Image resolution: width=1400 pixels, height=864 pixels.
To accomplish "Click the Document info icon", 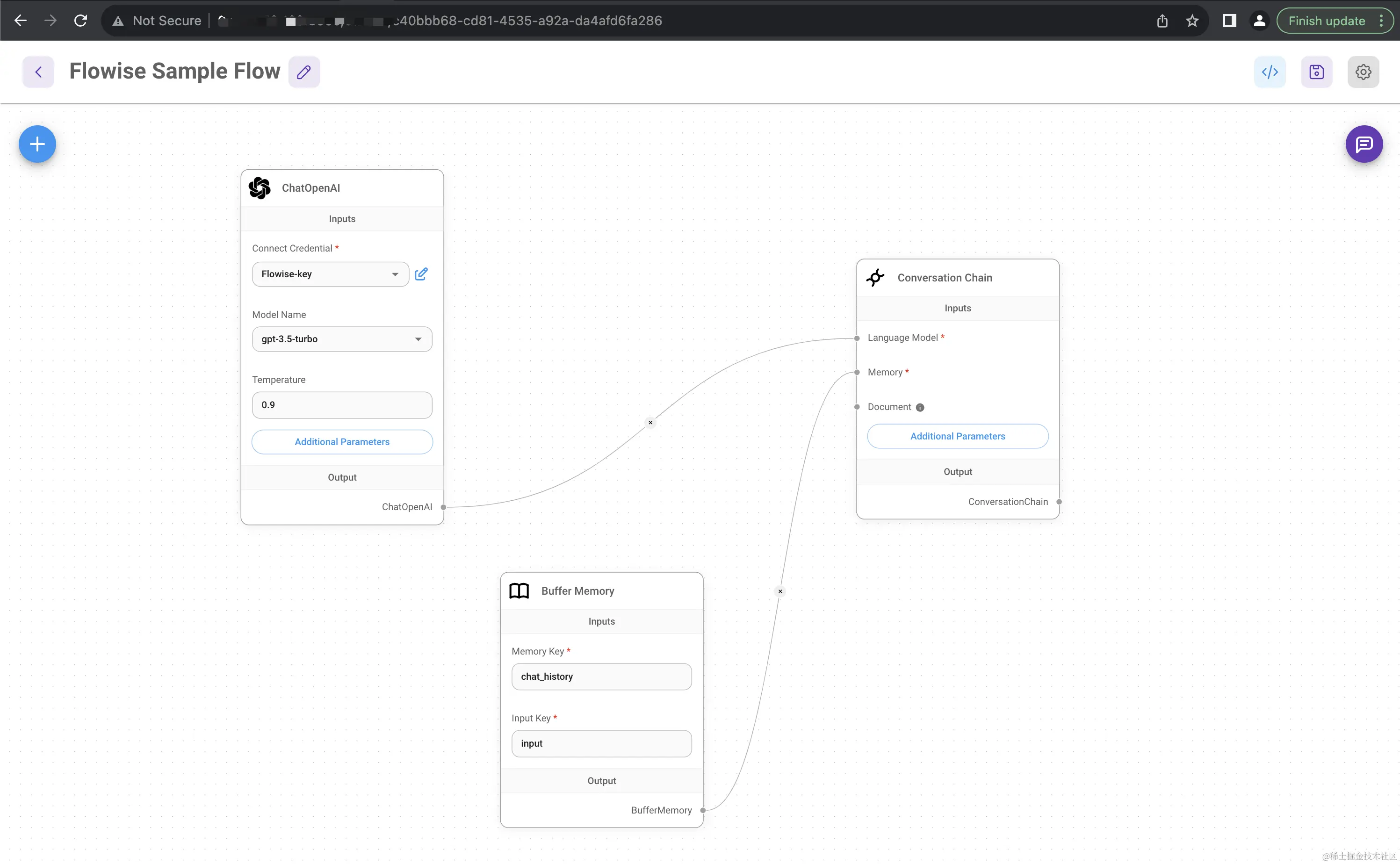I will pos(920,407).
